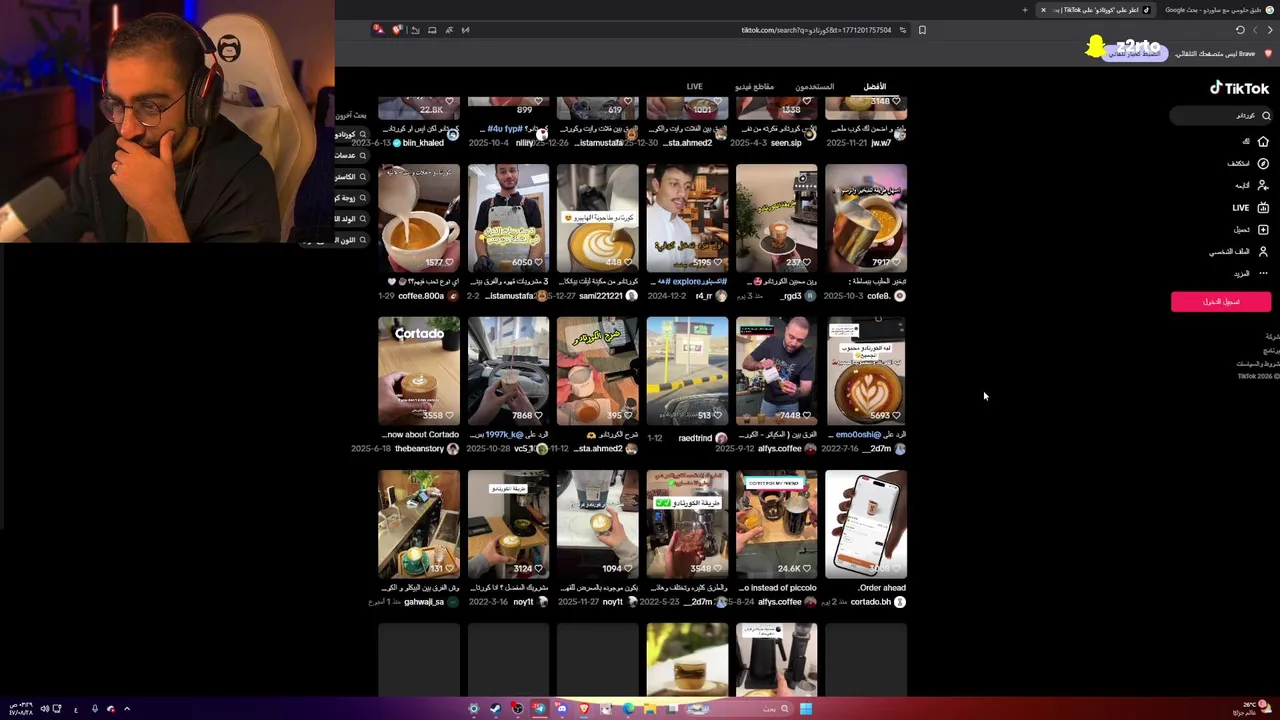The height and width of the screenshot is (720, 1280).
Task: Click the weather widget showing 26°C
Action: point(1251,709)
